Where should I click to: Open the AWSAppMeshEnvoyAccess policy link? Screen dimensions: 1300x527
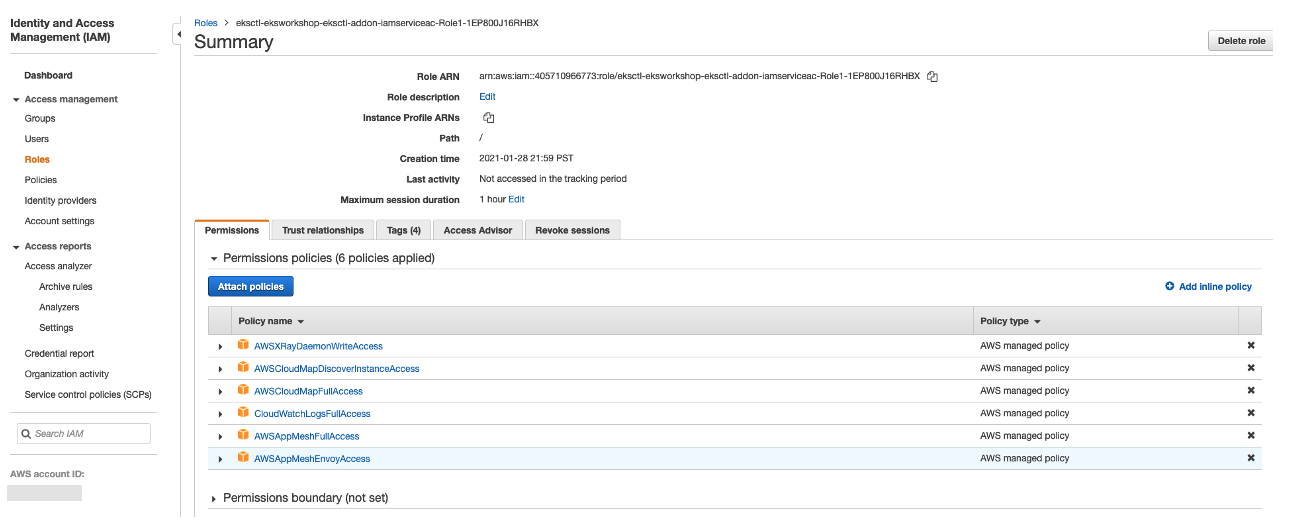pyautogui.click(x=312, y=459)
